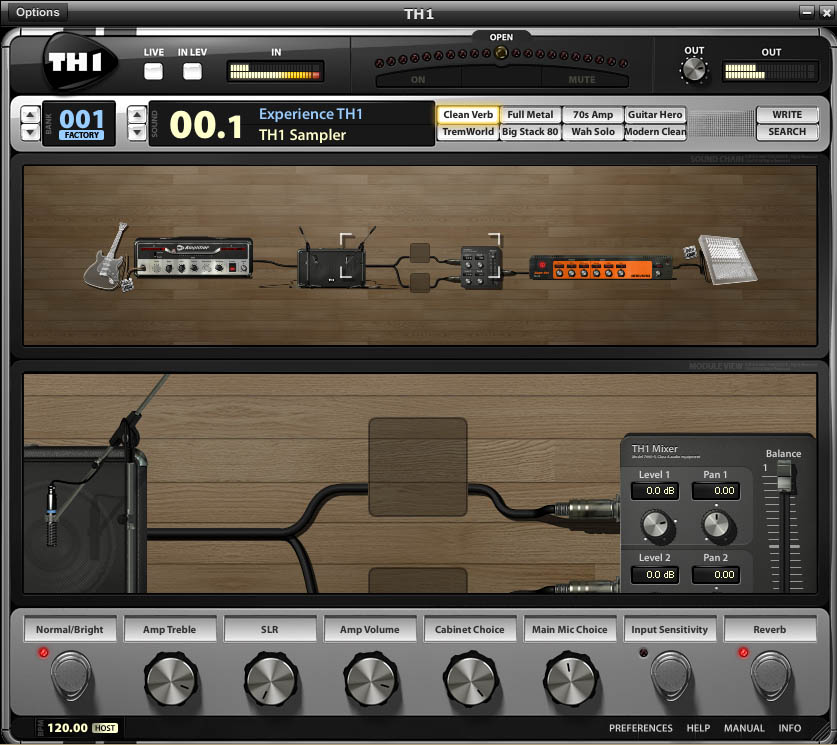
Task: Click the Pan 1 knob in mixer
Action: pos(717,525)
